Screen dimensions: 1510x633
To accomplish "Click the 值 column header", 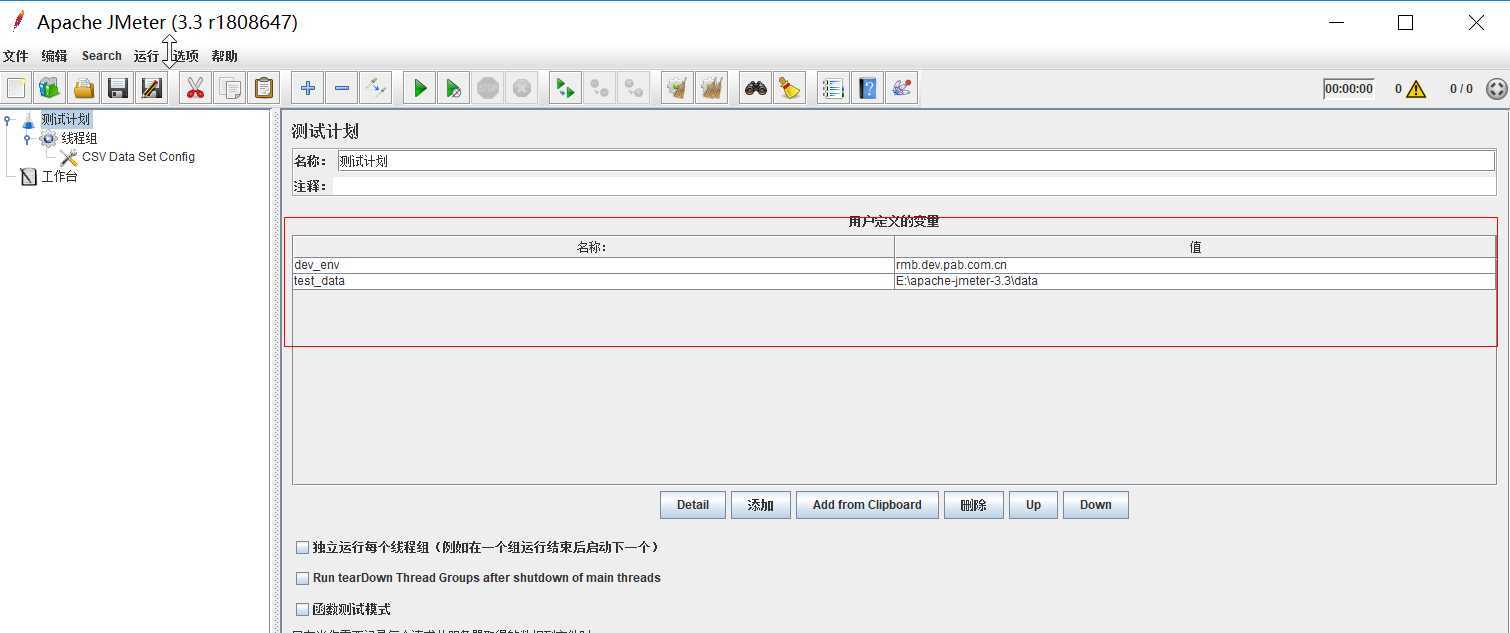I will coord(1195,247).
